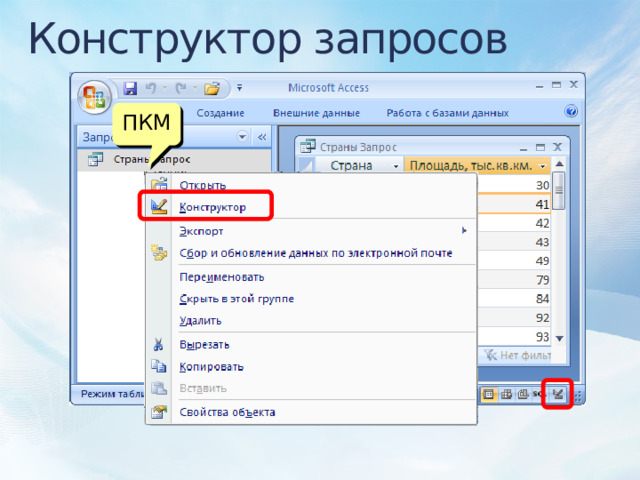Open the navigation pane category dropdown
This screenshot has height=480, width=640.
(242, 136)
